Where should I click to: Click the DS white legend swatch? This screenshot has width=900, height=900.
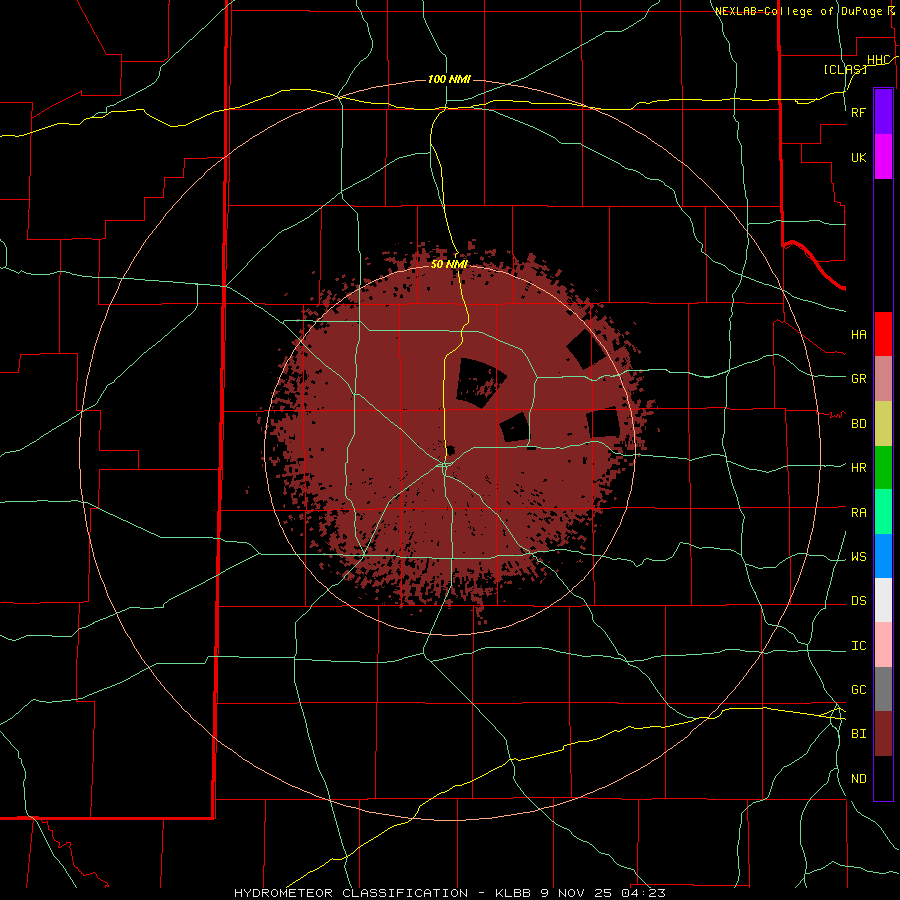883,600
